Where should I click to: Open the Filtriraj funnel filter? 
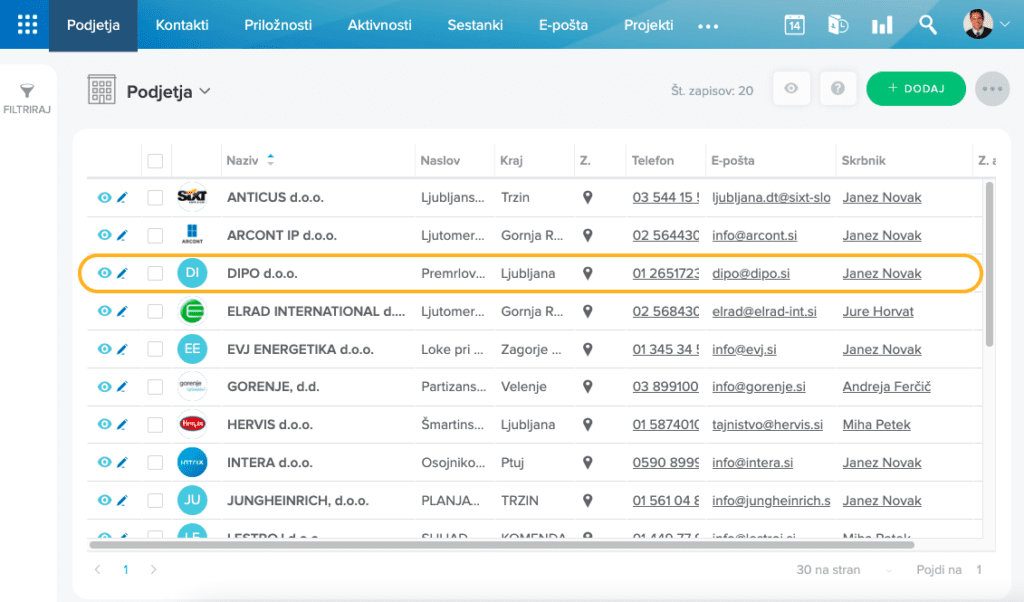coord(27,99)
